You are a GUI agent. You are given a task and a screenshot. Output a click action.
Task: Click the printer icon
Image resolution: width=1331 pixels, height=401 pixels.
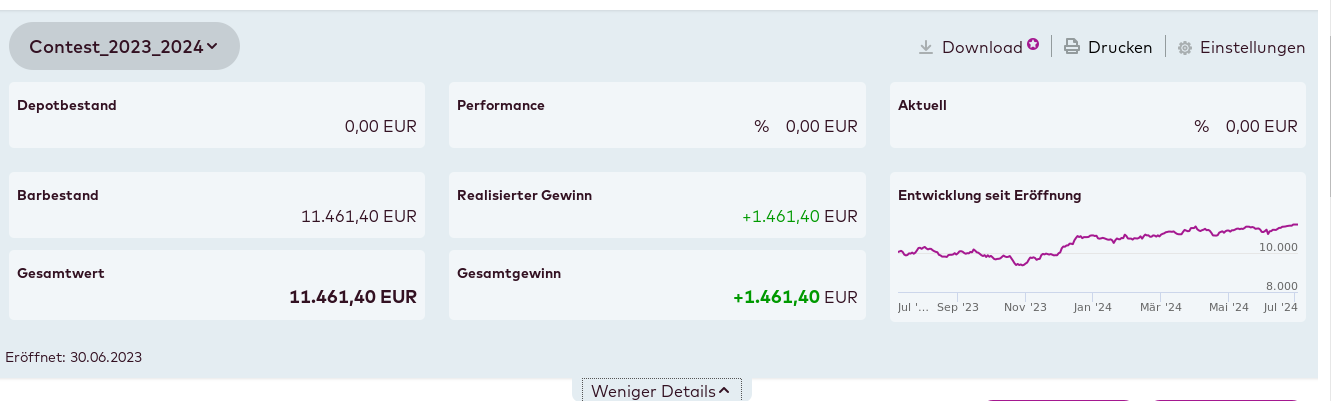pyautogui.click(x=1072, y=47)
